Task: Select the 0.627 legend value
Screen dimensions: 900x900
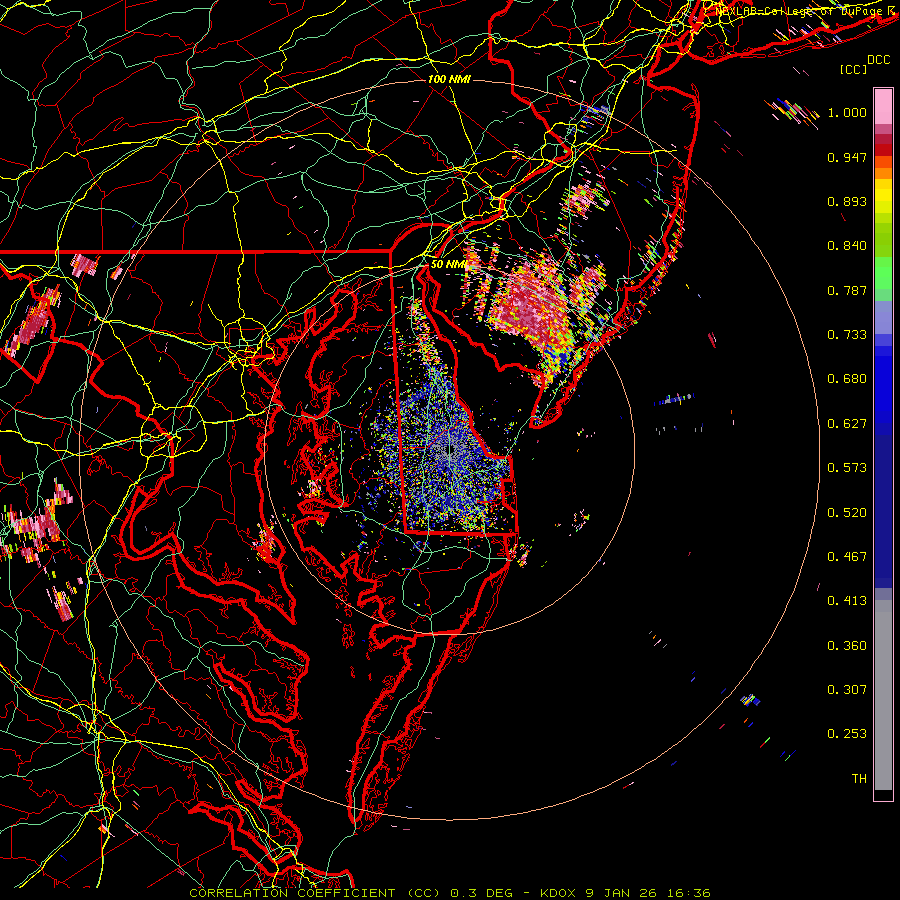Action: pyautogui.click(x=847, y=424)
